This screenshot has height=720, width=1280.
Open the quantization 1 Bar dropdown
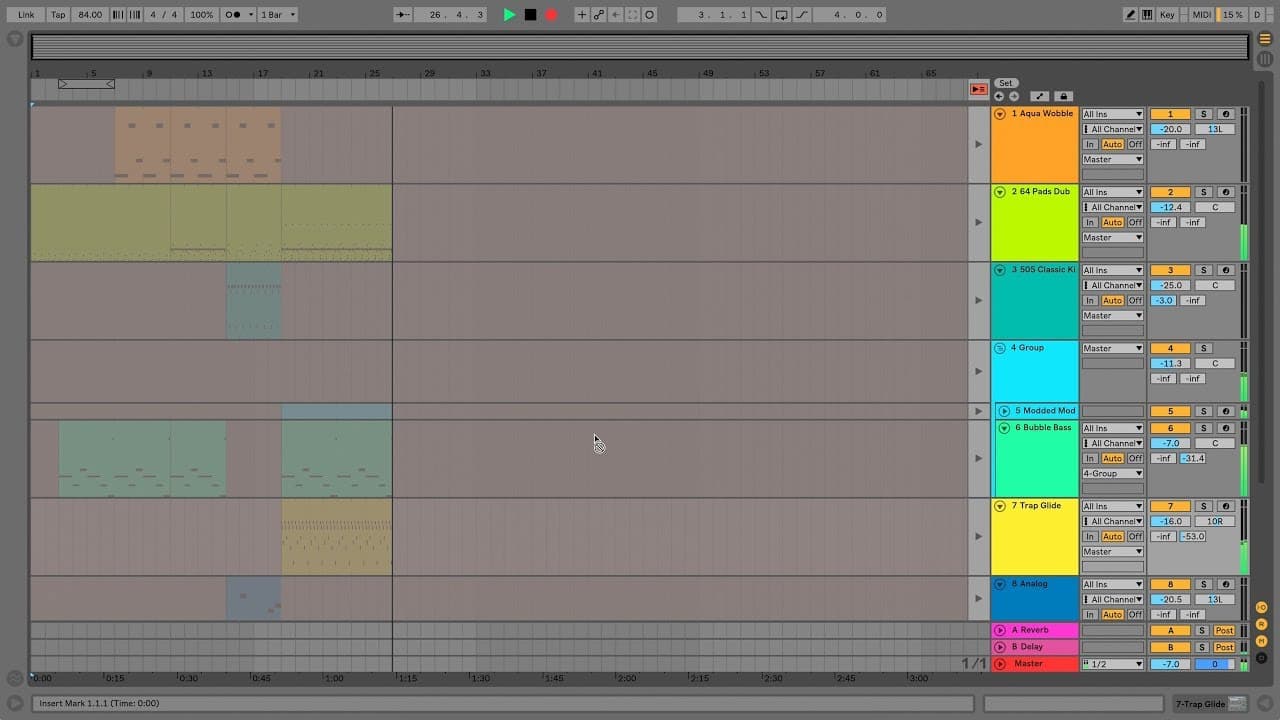tap(277, 15)
